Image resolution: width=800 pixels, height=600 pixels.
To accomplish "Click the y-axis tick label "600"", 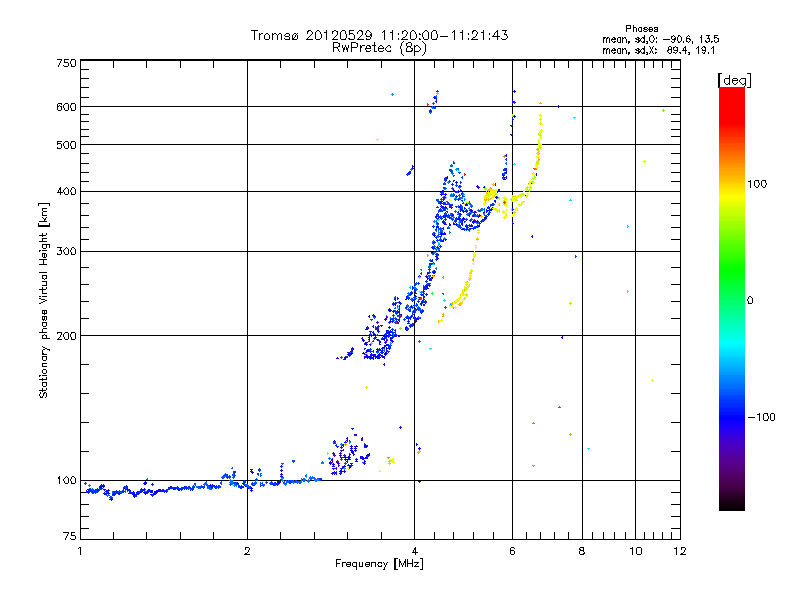I will pos(67,107).
